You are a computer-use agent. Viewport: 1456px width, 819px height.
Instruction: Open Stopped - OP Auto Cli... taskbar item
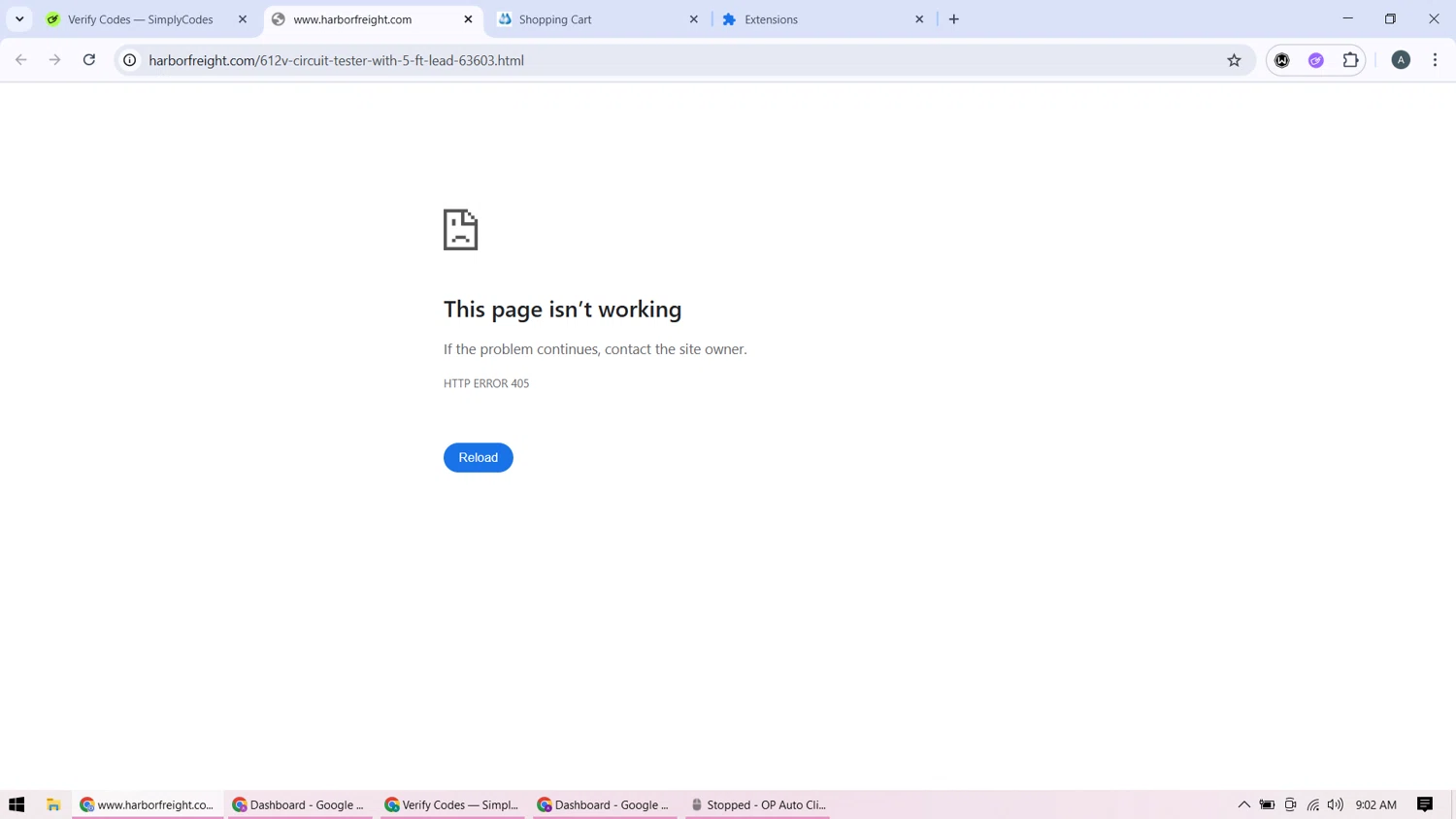pos(757,804)
